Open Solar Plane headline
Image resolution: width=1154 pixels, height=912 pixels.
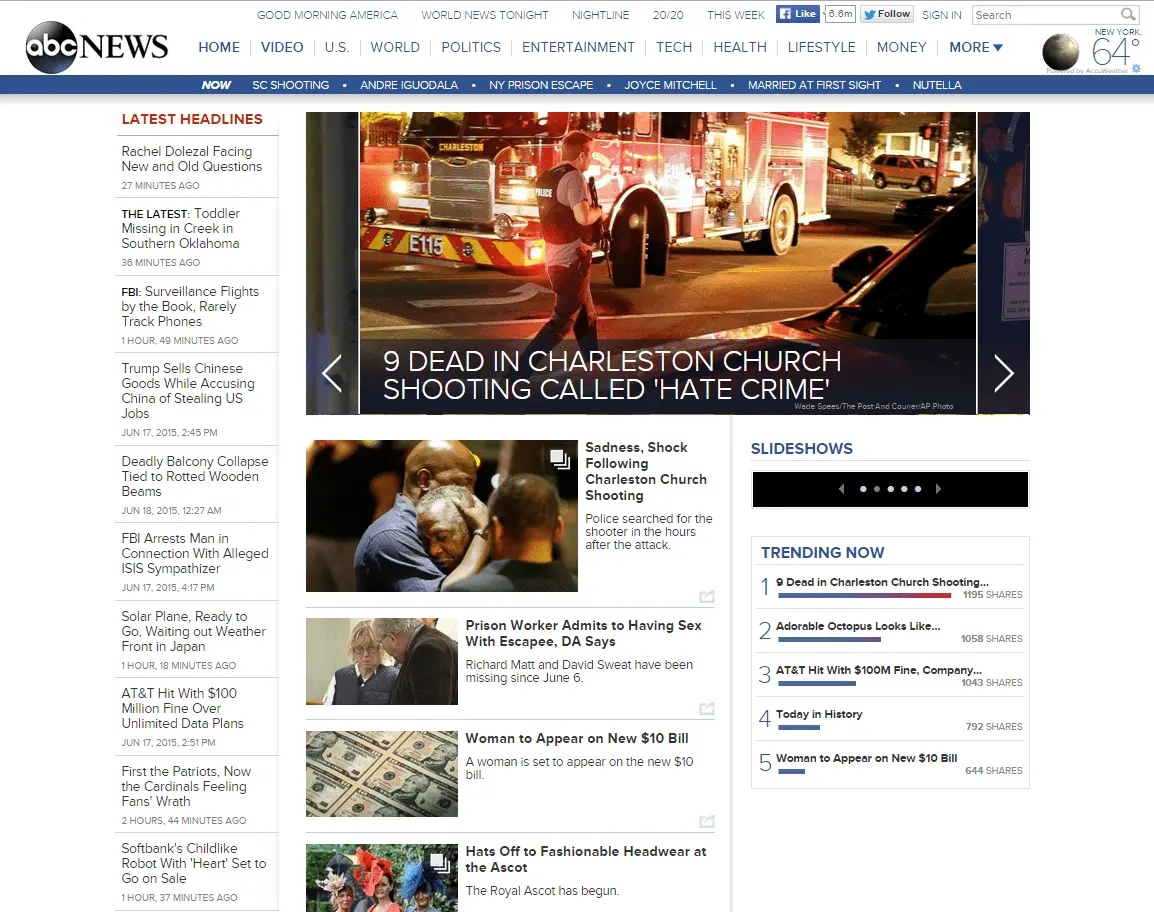pyautogui.click(x=194, y=632)
